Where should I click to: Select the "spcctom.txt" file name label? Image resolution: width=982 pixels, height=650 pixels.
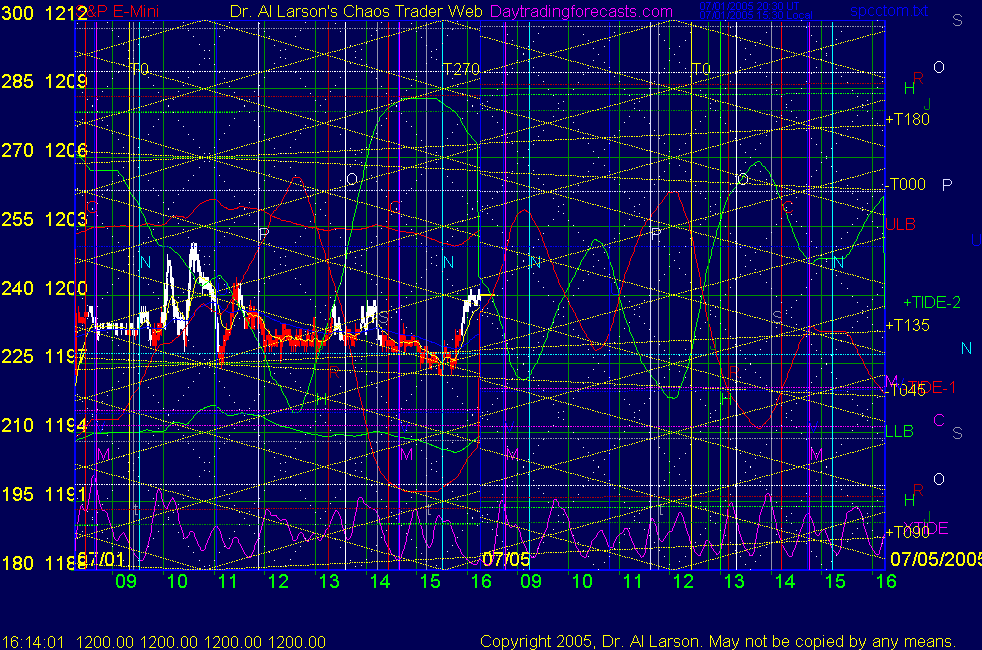pos(889,11)
